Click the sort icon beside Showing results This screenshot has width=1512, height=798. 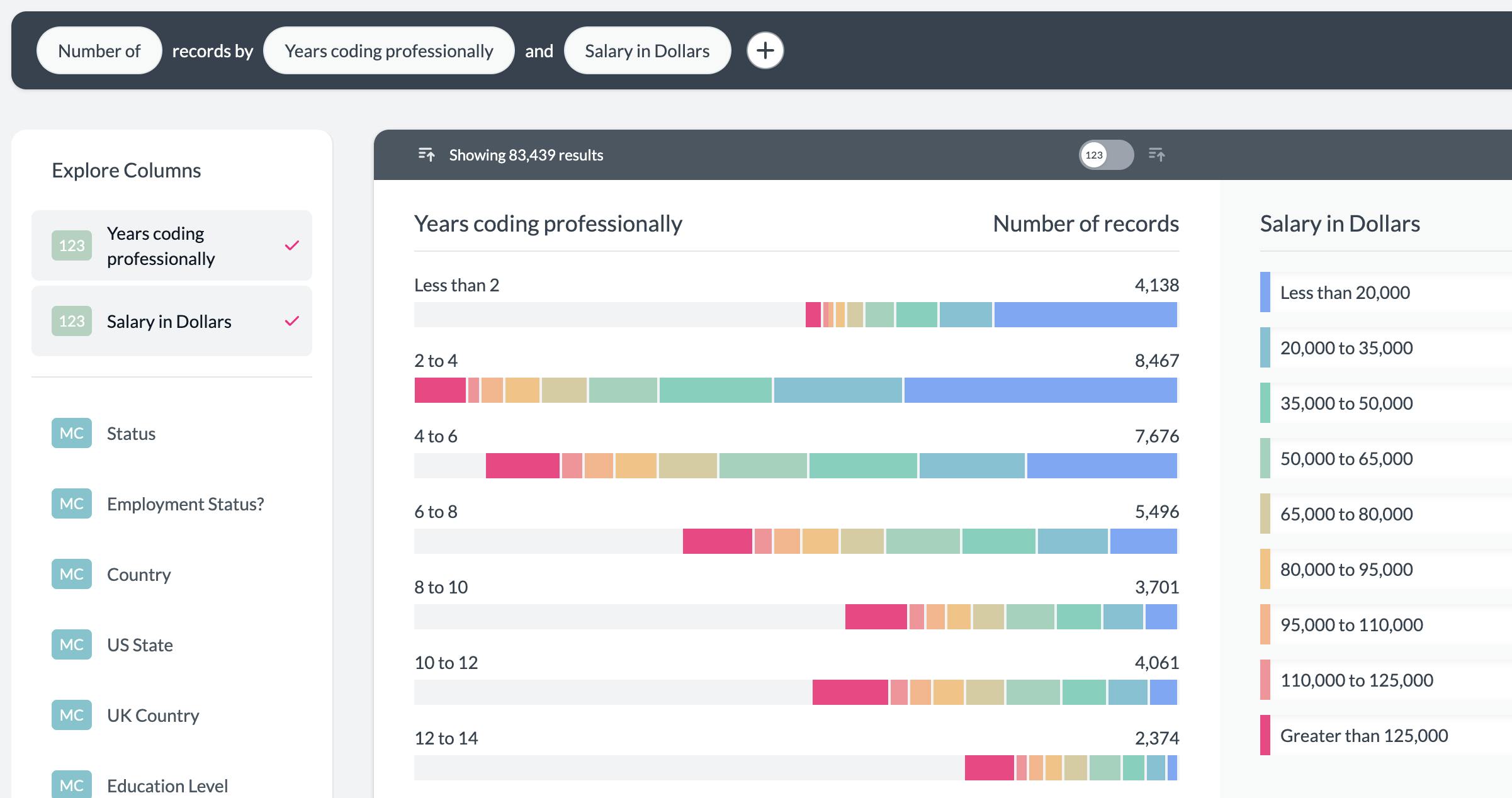[x=426, y=154]
